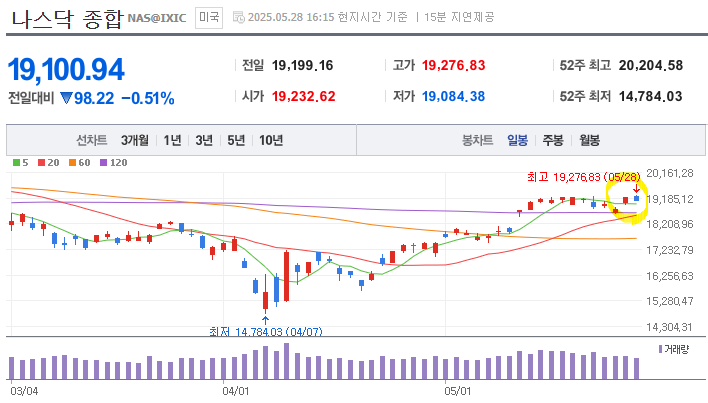Select the 3개월 line chart period

[x=135, y=140]
